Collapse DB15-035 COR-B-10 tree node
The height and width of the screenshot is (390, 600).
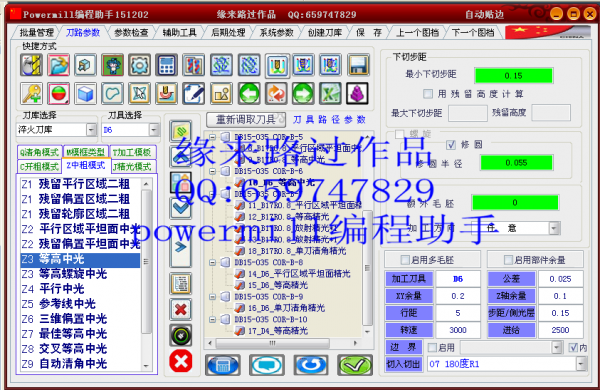point(212,319)
